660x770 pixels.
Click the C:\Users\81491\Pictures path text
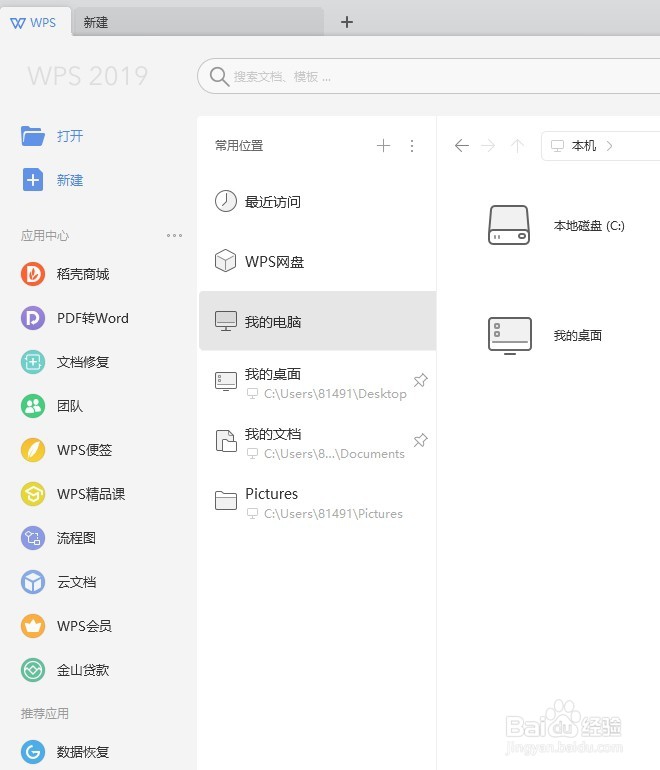click(x=333, y=514)
